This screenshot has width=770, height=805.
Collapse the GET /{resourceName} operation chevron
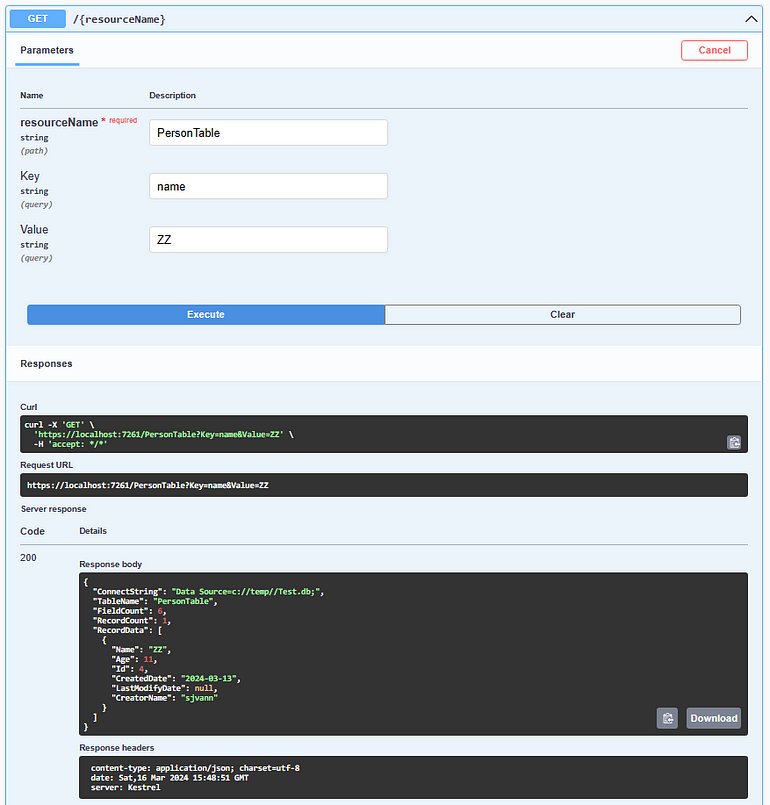[751, 19]
